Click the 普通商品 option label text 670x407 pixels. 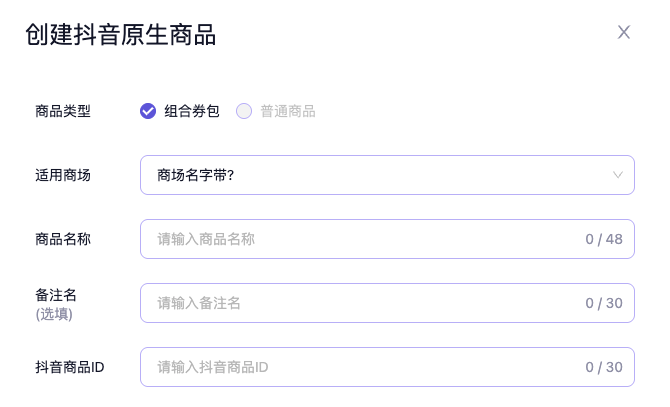click(x=288, y=111)
